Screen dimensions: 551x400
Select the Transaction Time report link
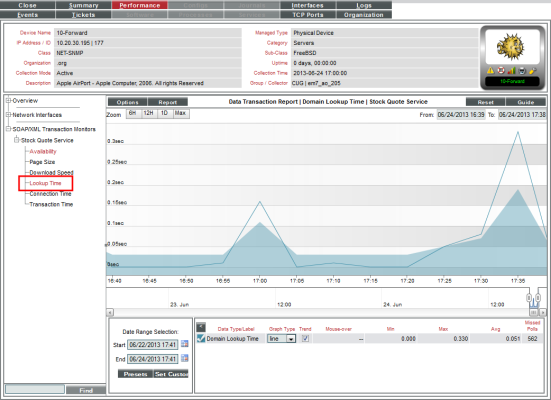pos(51,204)
